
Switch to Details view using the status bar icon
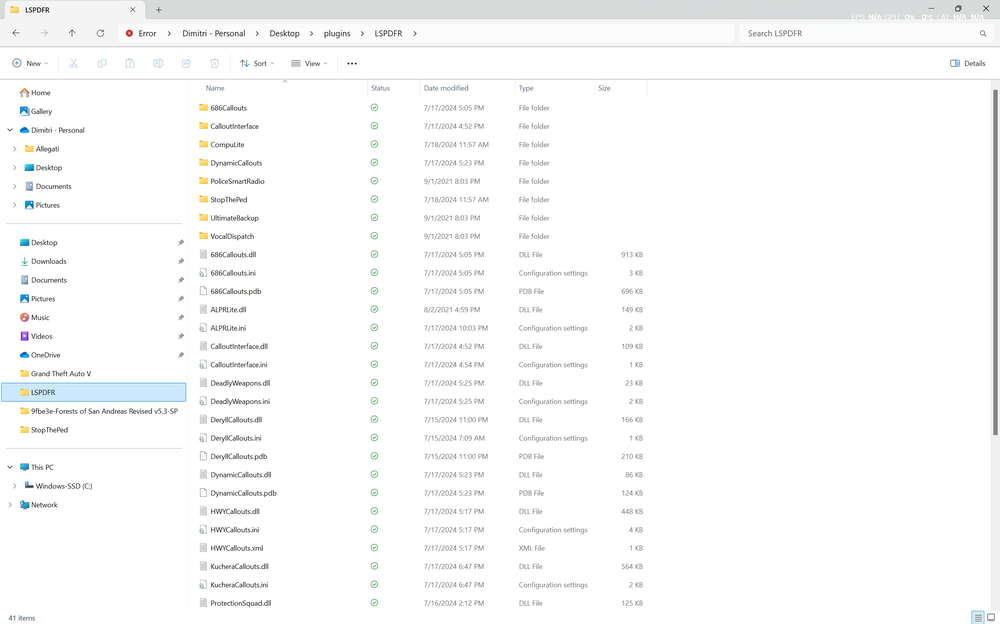pos(977,618)
